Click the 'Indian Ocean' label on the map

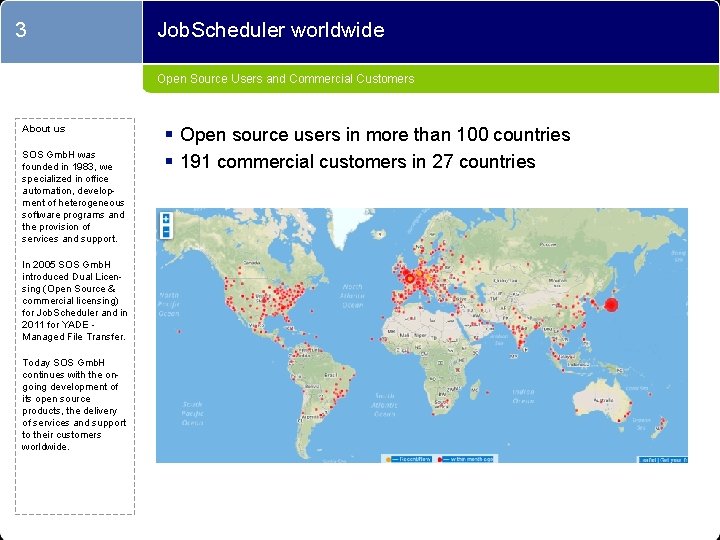[523, 396]
